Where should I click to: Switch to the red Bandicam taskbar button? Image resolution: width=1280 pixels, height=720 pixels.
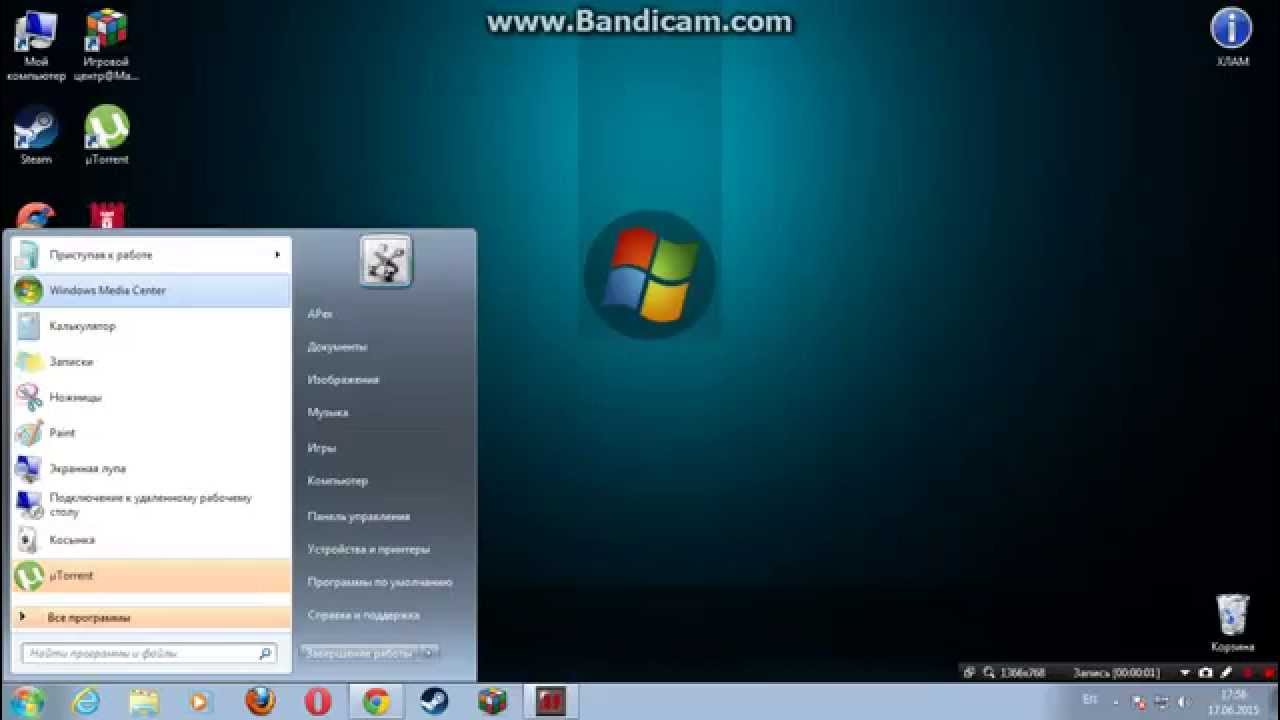click(x=550, y=702)
